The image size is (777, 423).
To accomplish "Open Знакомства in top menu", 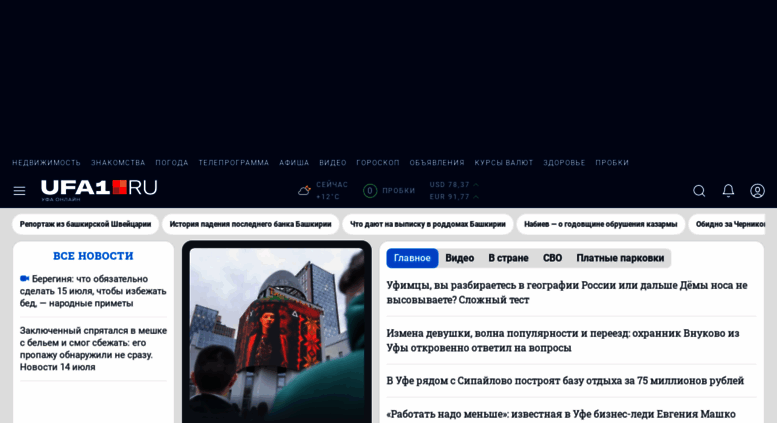I will 118,162.
